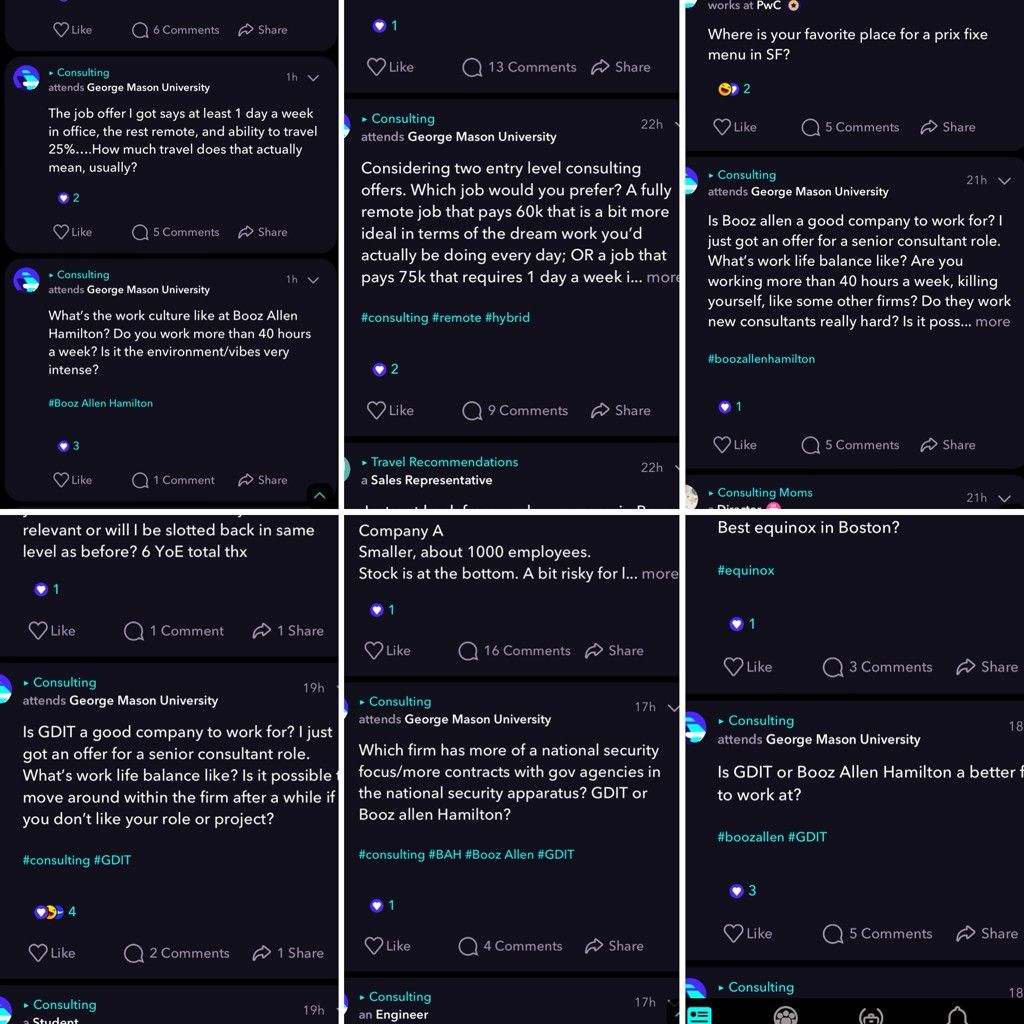The height and width of the screenshot is (1024, 1024).
Task: Open the communities group icon in navigation bar
Action: pos(785,1016)
